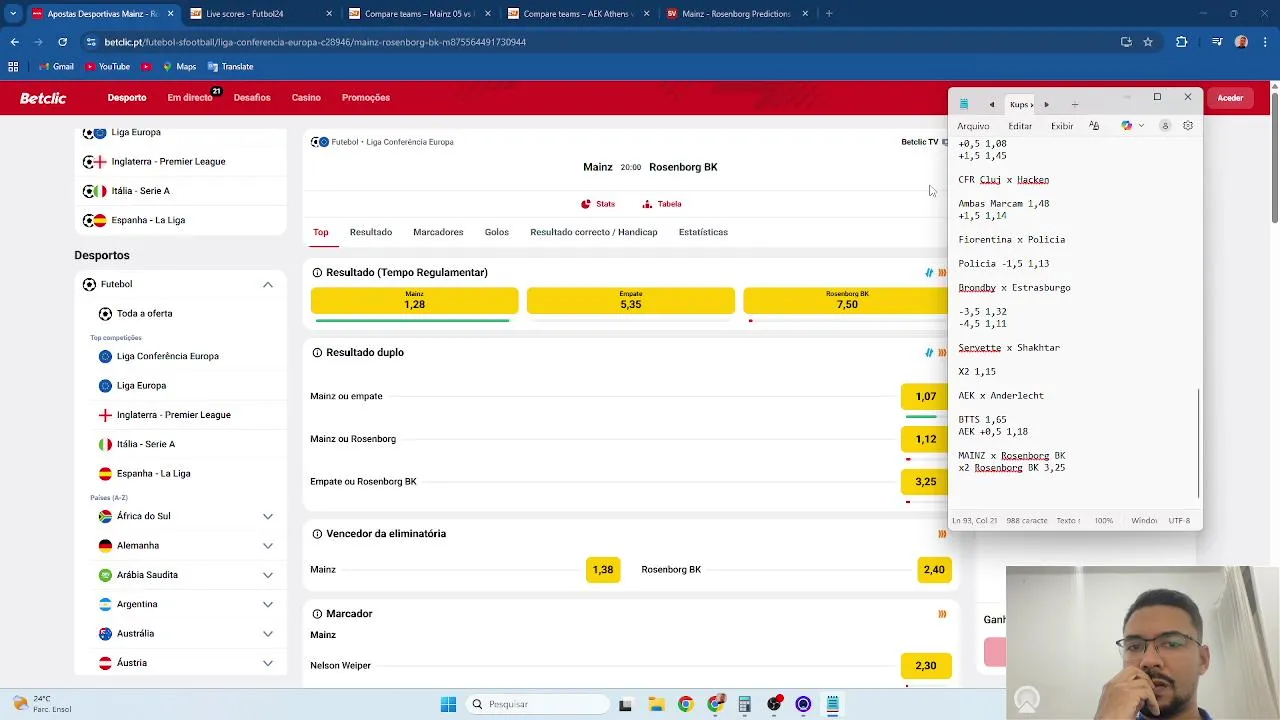Click Notepad account profile icon

point(1165,126)
